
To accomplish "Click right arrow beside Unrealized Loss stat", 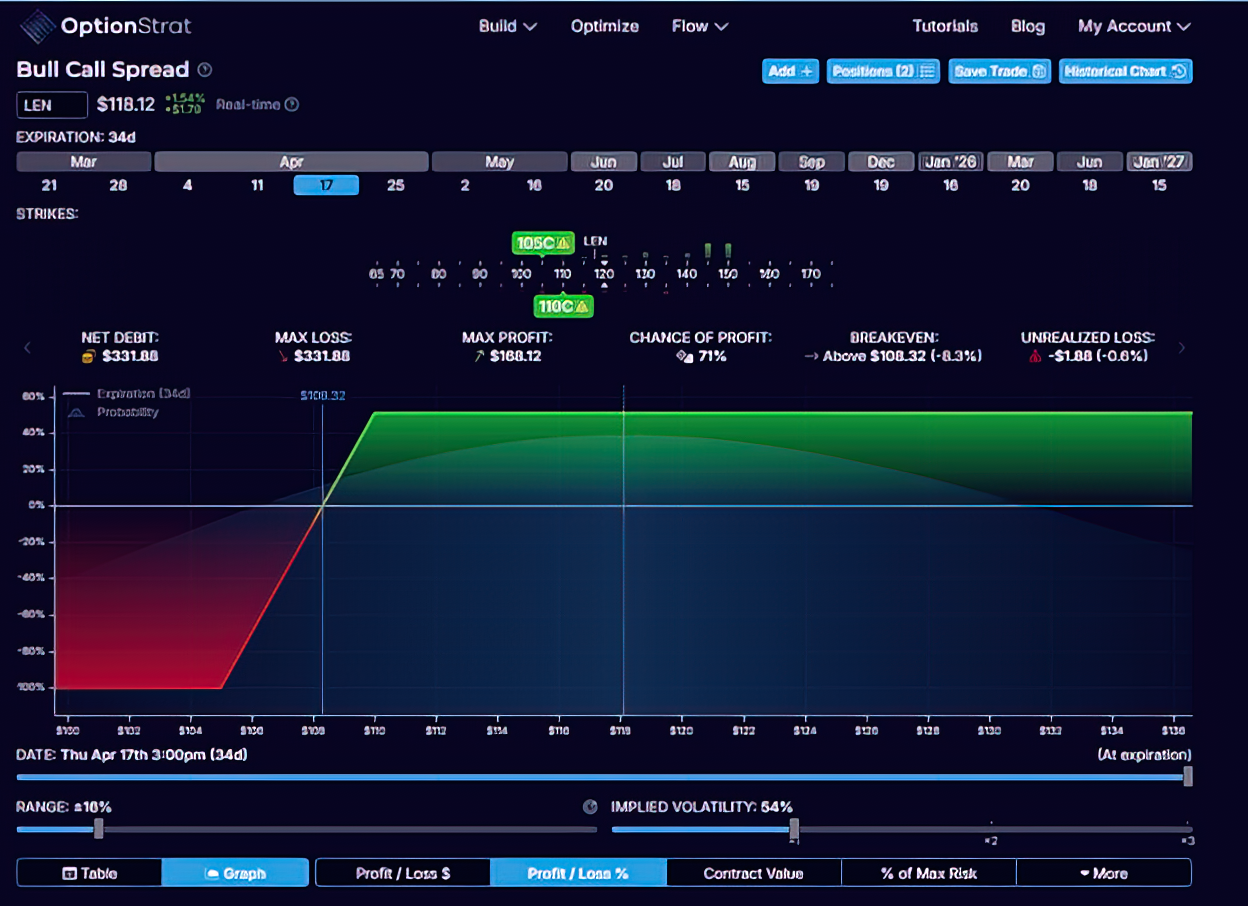I will pos(1182,347).
